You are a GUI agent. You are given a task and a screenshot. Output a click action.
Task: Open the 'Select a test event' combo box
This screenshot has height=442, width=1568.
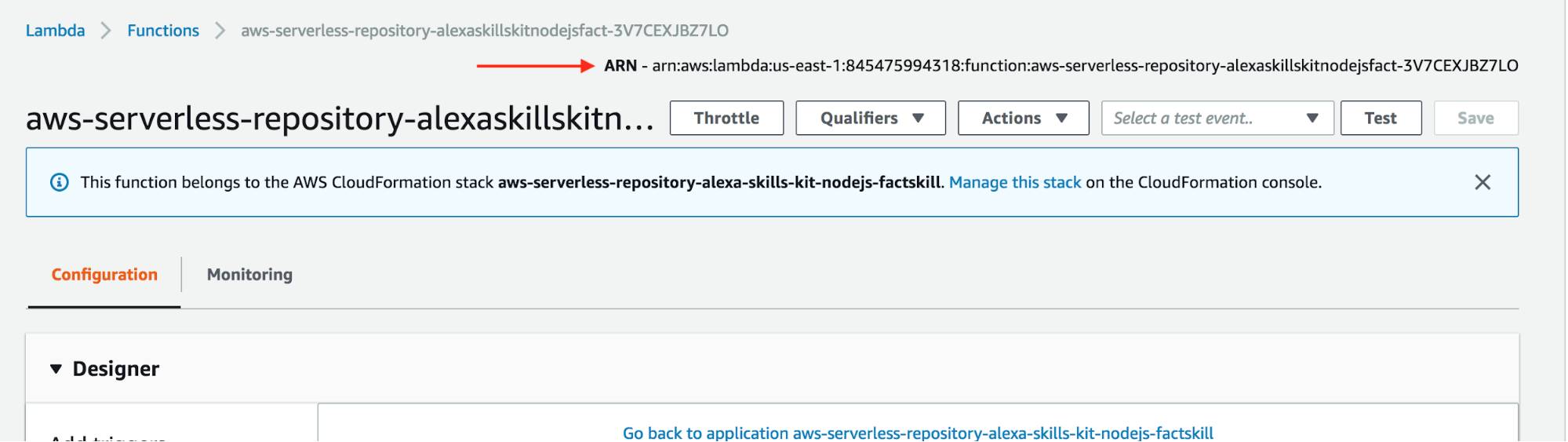1217,118
